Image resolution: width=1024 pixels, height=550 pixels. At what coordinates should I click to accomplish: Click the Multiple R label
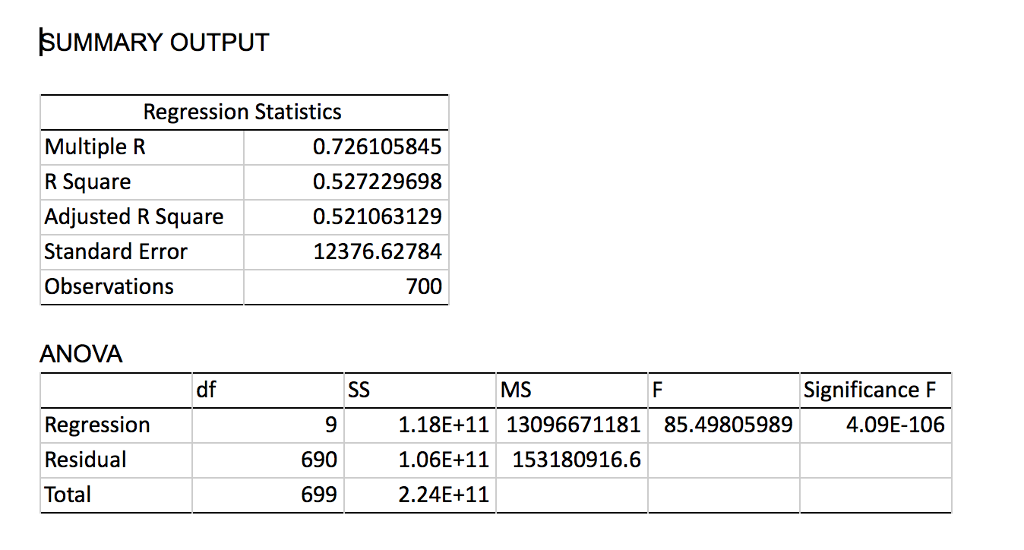click(x=95, y=146)
